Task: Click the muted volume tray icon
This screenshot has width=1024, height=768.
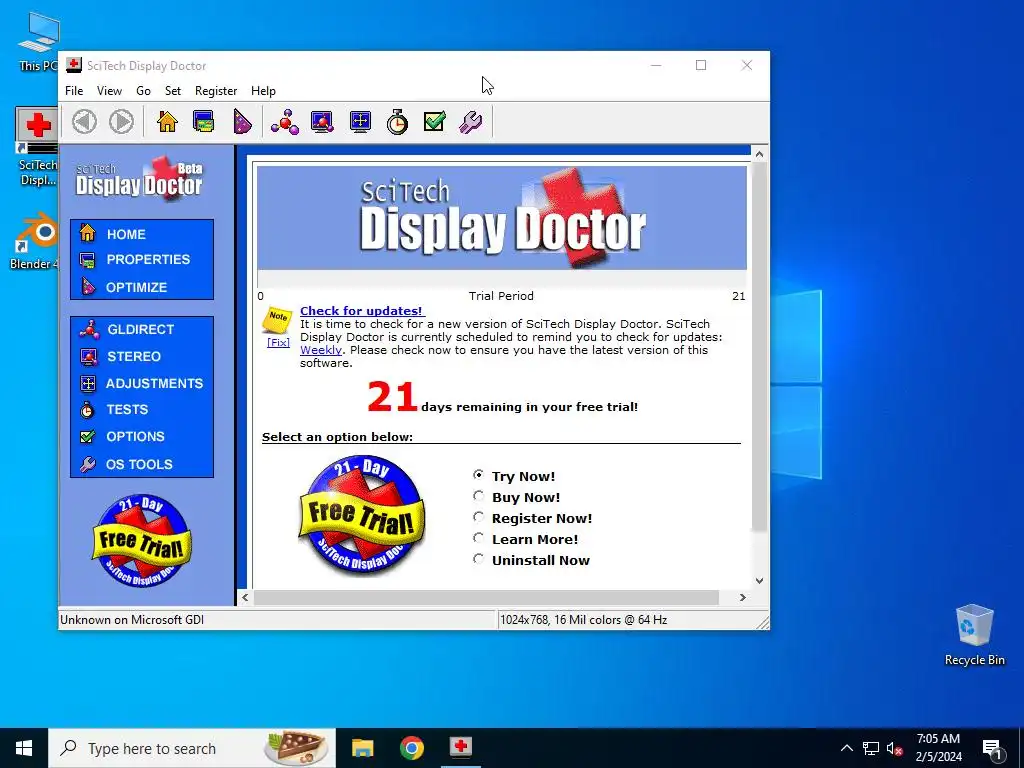Action: coord(894,748)
